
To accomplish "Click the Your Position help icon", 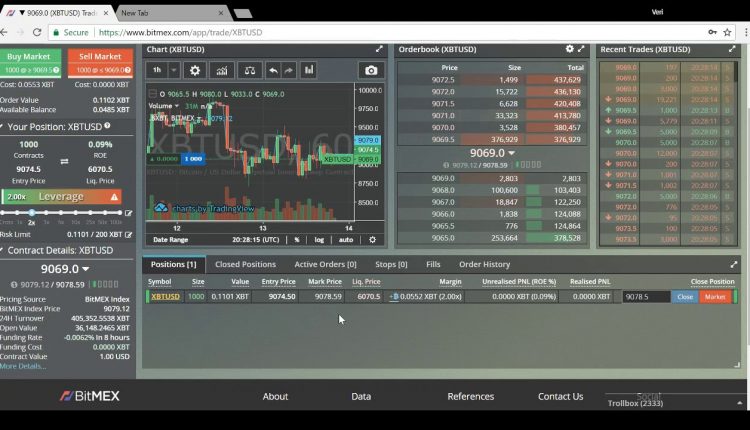I will point(107,126).
